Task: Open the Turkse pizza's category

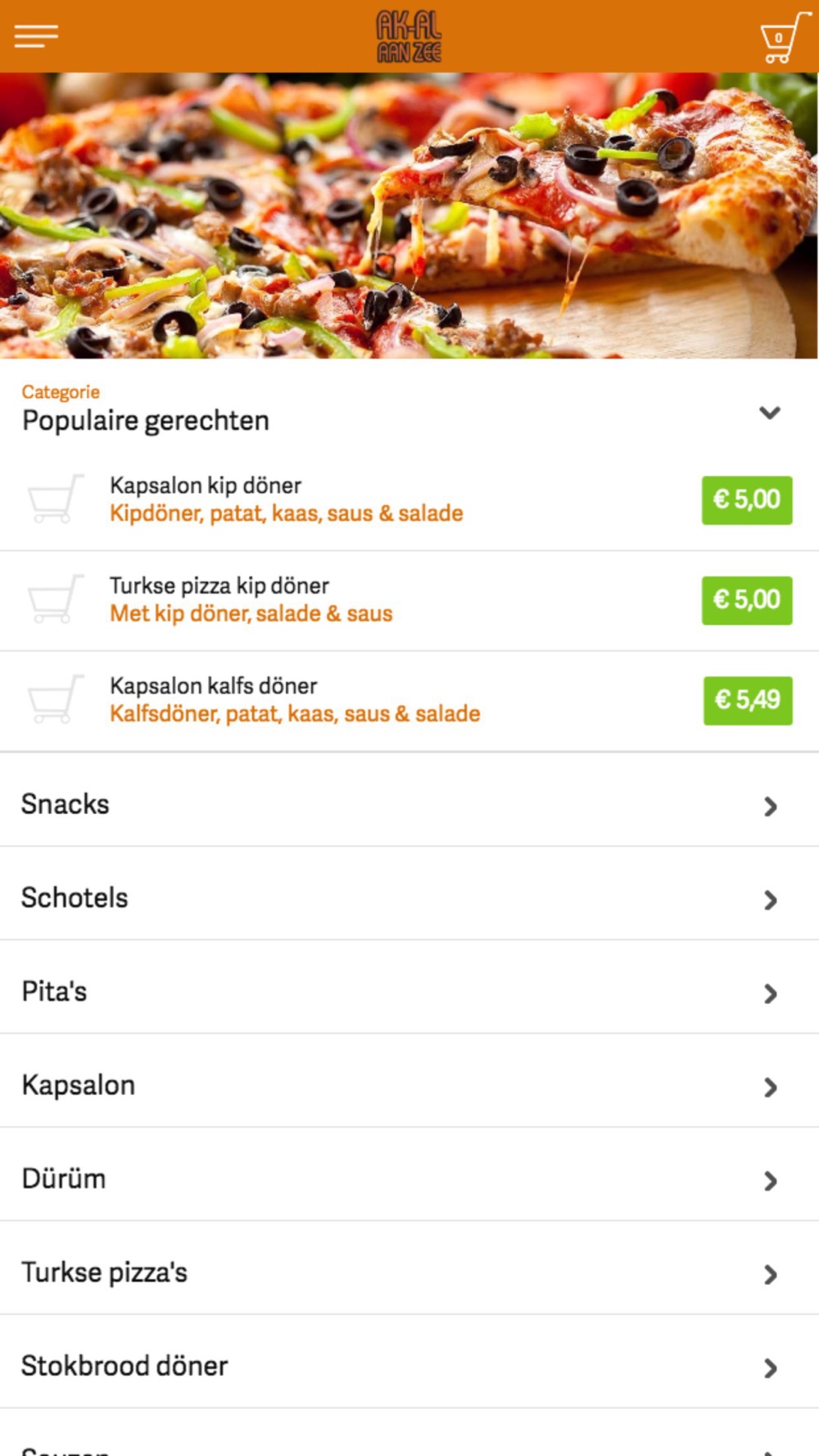Action: coord(409,1273)
